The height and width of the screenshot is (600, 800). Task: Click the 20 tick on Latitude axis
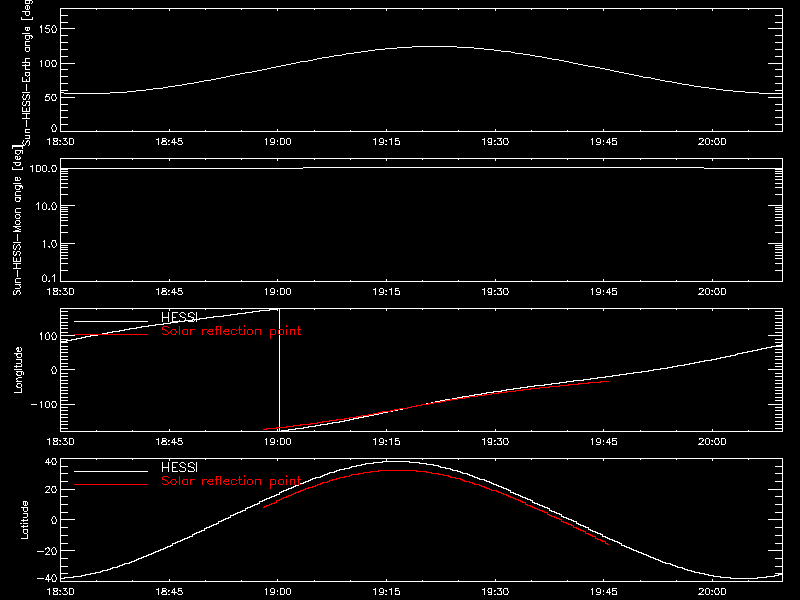point(51,490)
